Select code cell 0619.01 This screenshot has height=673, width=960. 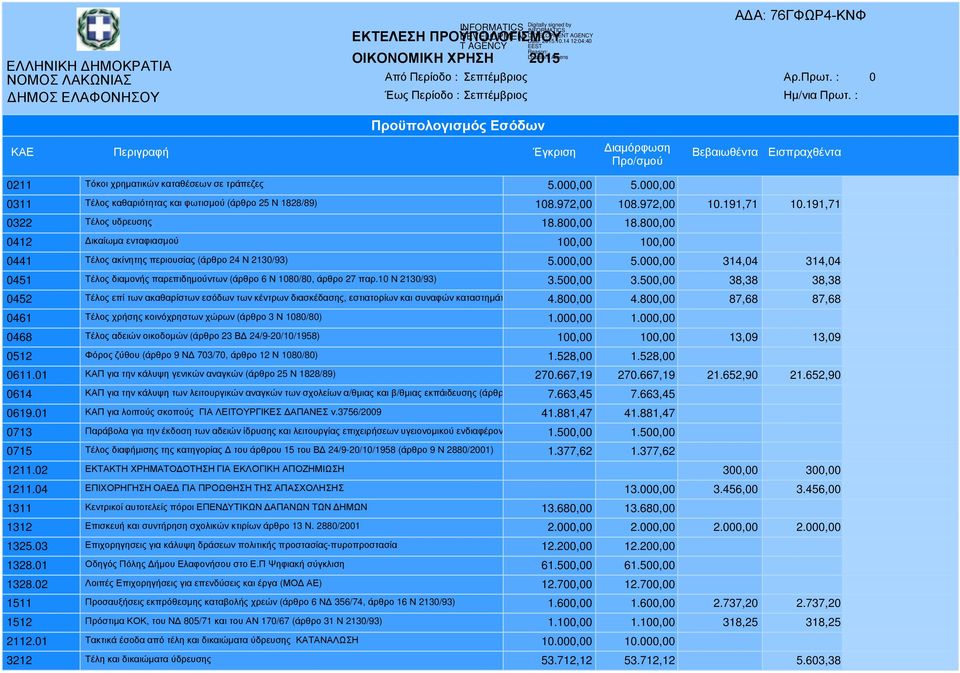pyautogui.click(x=41, y=413)
